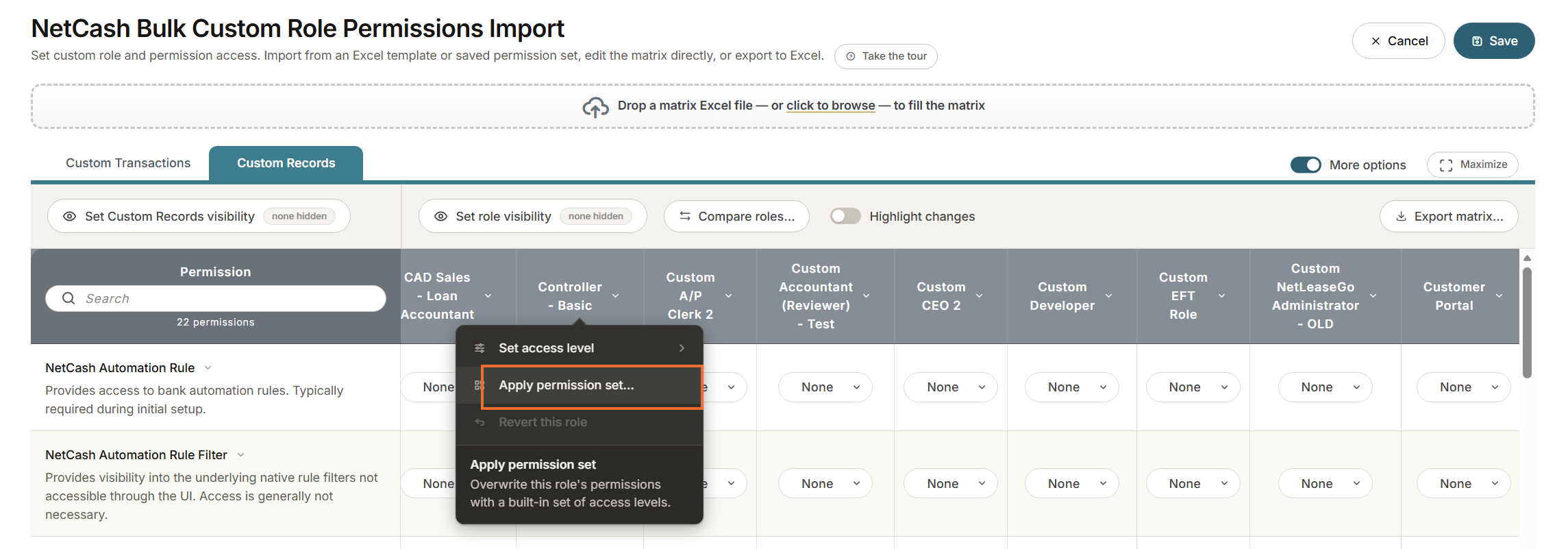Viewport: 1568px width, 549px height.
Task: Open Custom EFT Role column chevron
Action: 1221,296
